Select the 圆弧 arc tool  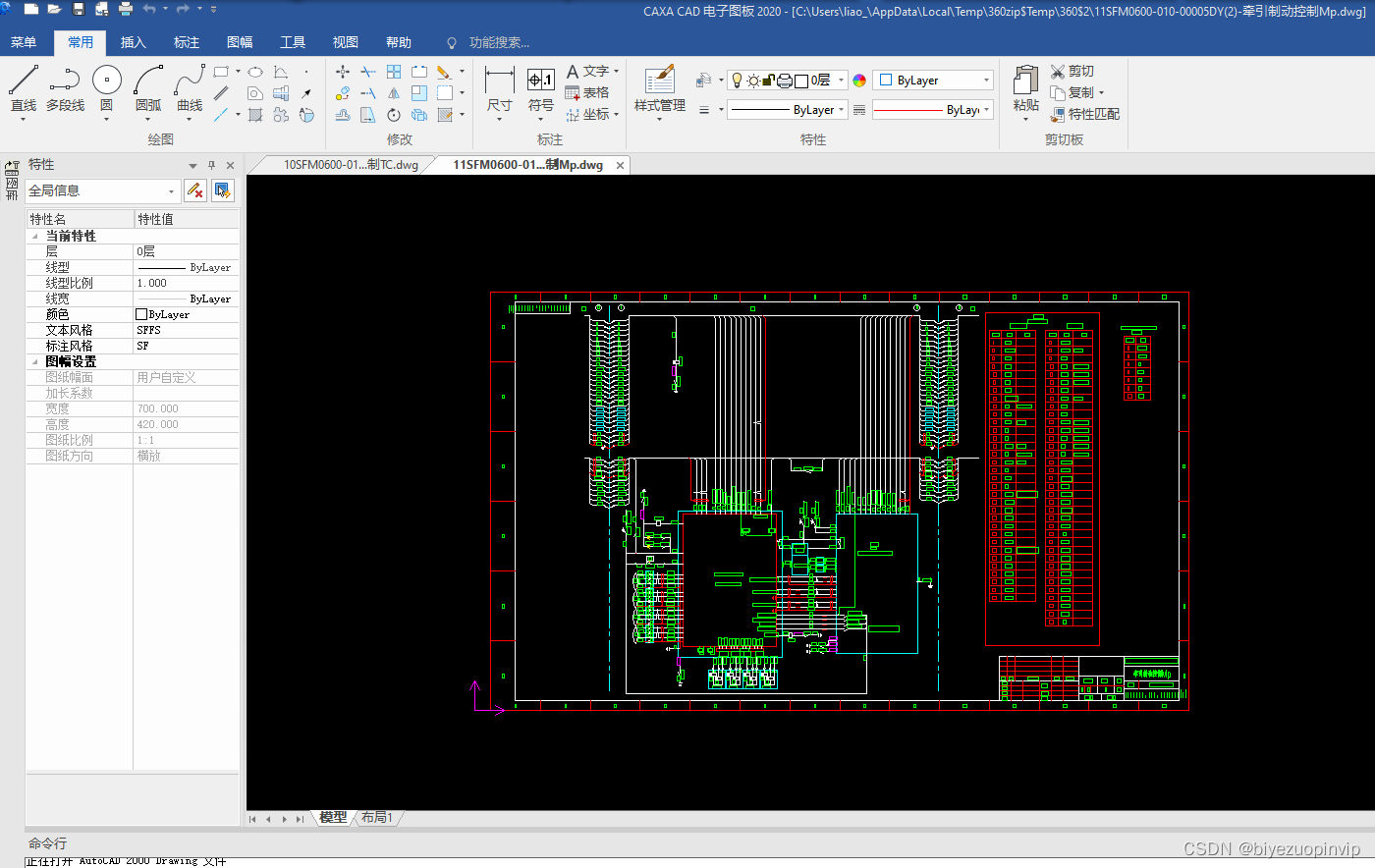148,88
